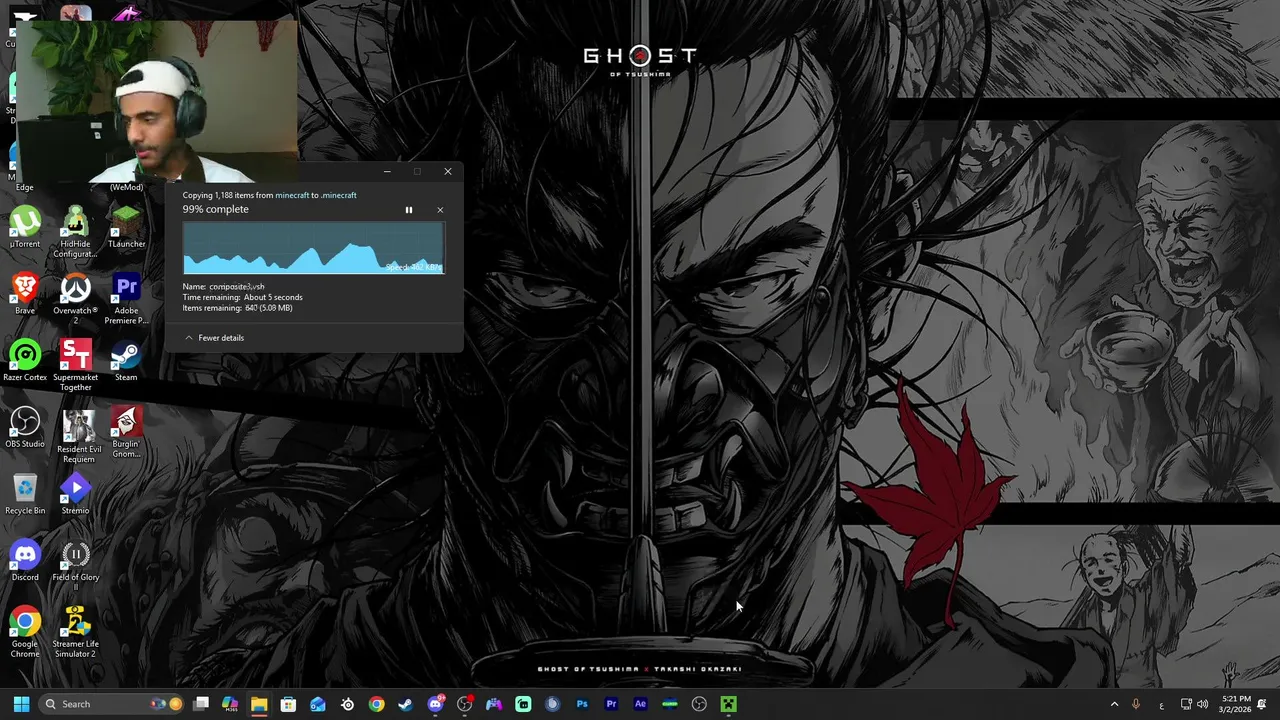1280x720 pixels.
Task: Show hidden system tray icons
Action: click(x=1114, y=704)
